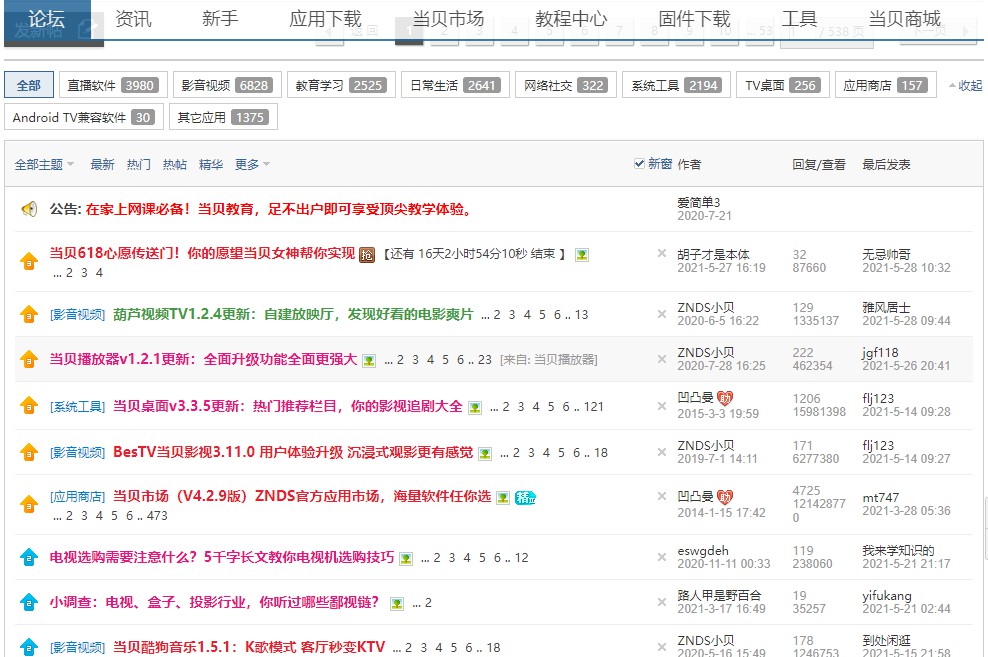Screen dimensions: 988x657
Task: Select the 应用商店 157 category
Action: (885, 85)
